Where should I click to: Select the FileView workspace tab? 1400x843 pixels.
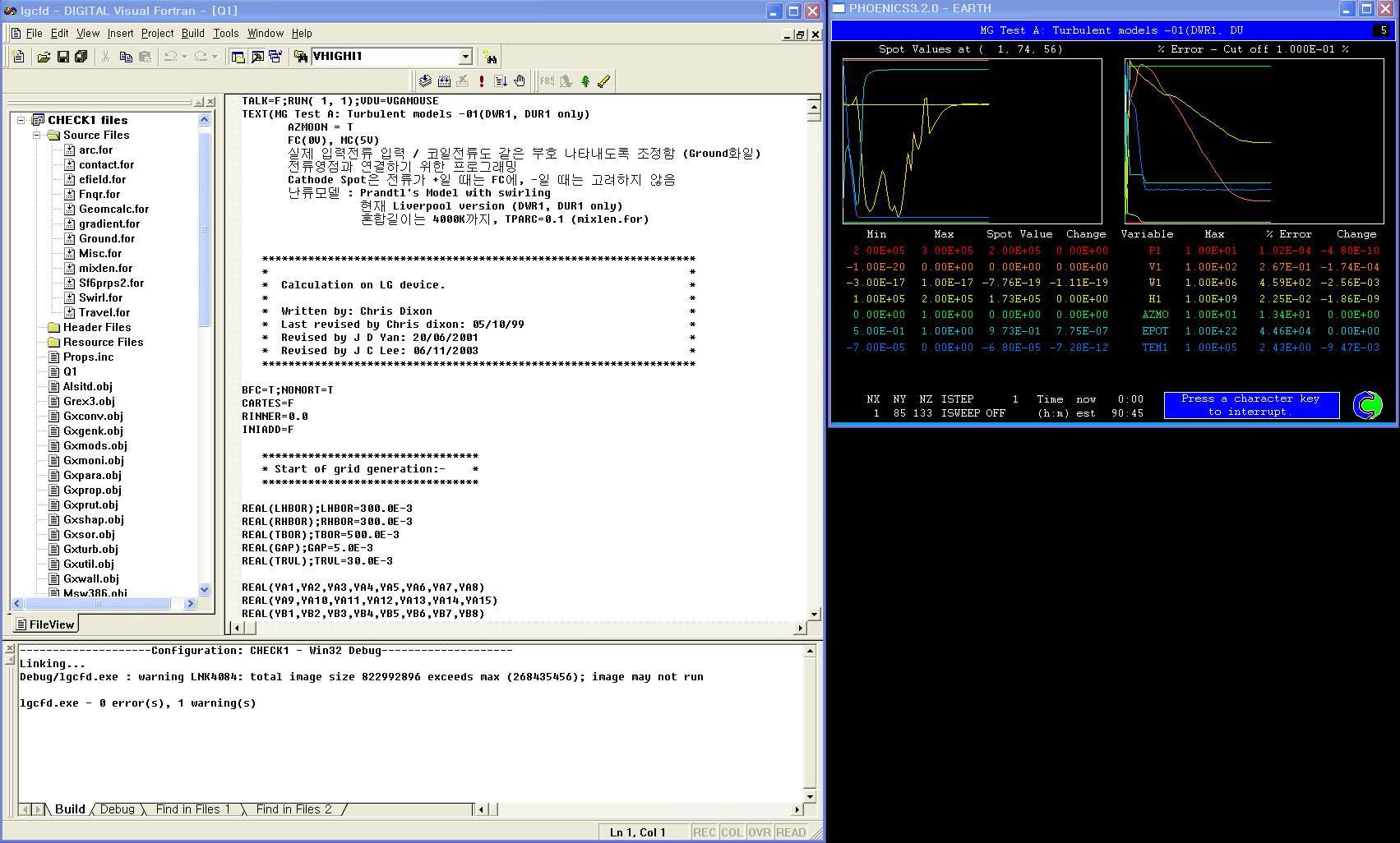click(45, 624)
